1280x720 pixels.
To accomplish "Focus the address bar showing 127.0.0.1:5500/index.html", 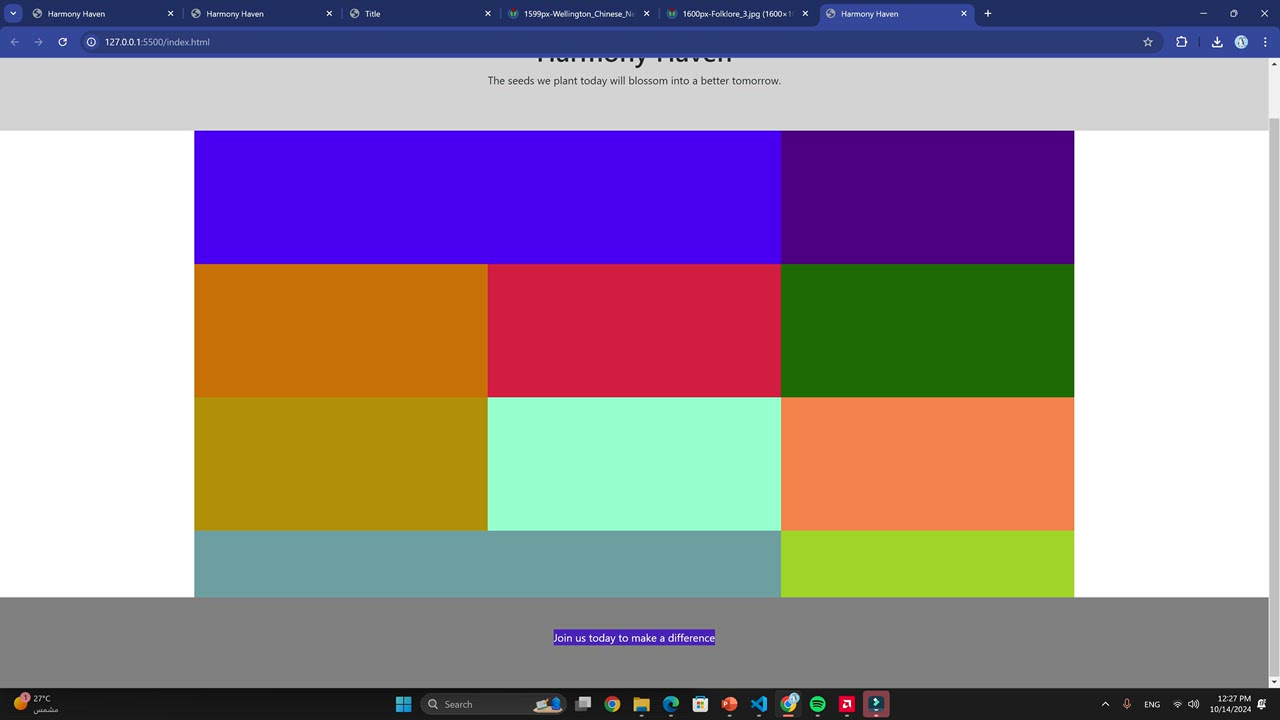I will point(620,42).
